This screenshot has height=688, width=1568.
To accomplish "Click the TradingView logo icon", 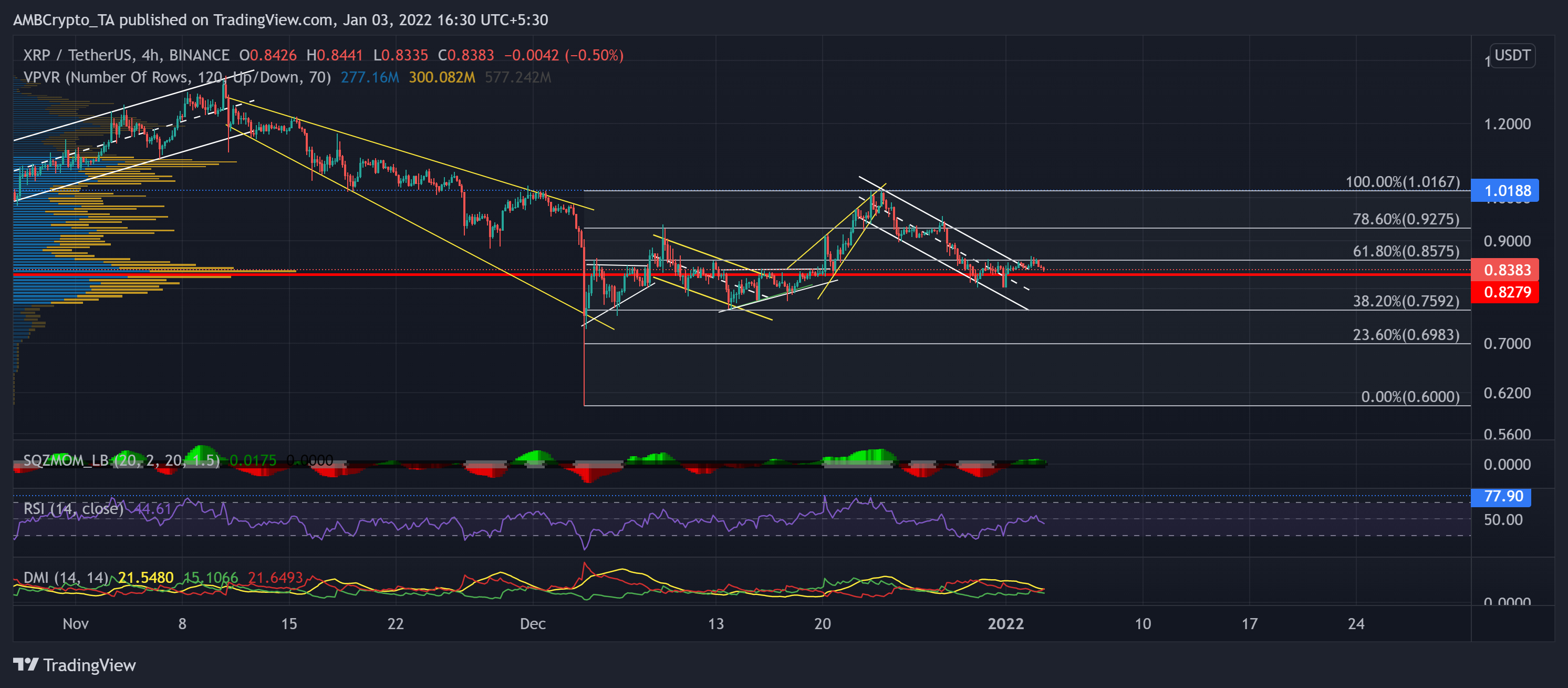I will tap(26, 664).
